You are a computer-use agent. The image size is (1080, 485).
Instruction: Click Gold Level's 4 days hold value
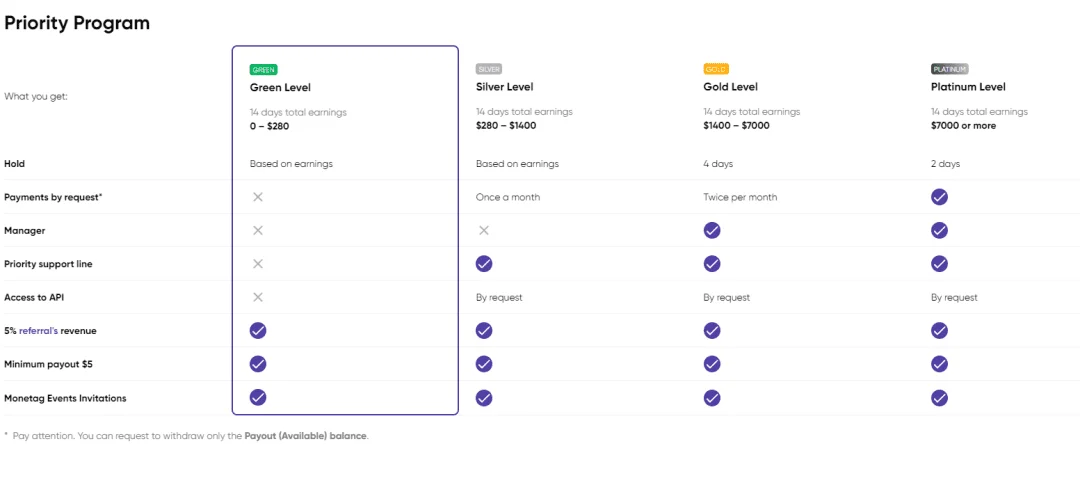pyautogui.click(x=718, y=164)
